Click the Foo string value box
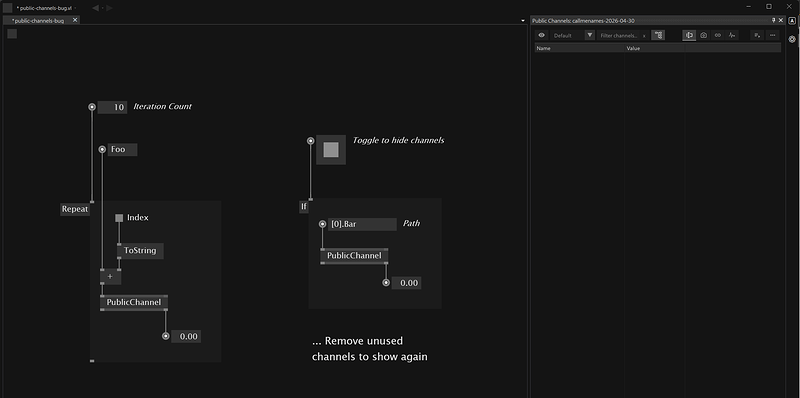Screen dimensions: 800x398 [x=122, y=150]
